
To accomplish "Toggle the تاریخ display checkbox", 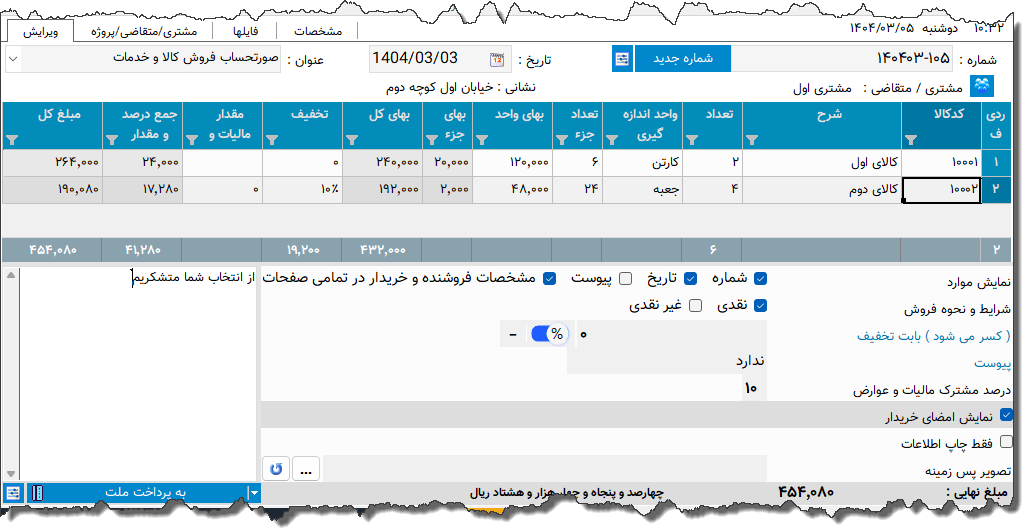I will [x=690, y=279].
